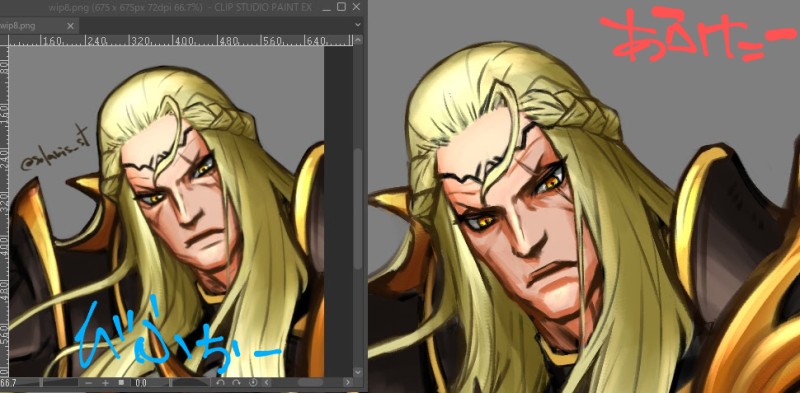Click the fit-to-screen square icon
800x393 pixels.
tap(121, 382)
